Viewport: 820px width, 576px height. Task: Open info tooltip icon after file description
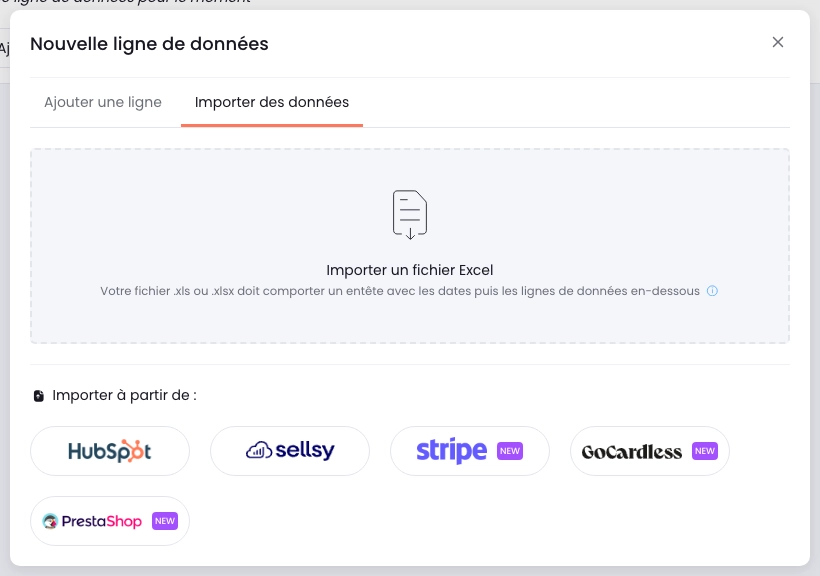(x=712, y=291)
